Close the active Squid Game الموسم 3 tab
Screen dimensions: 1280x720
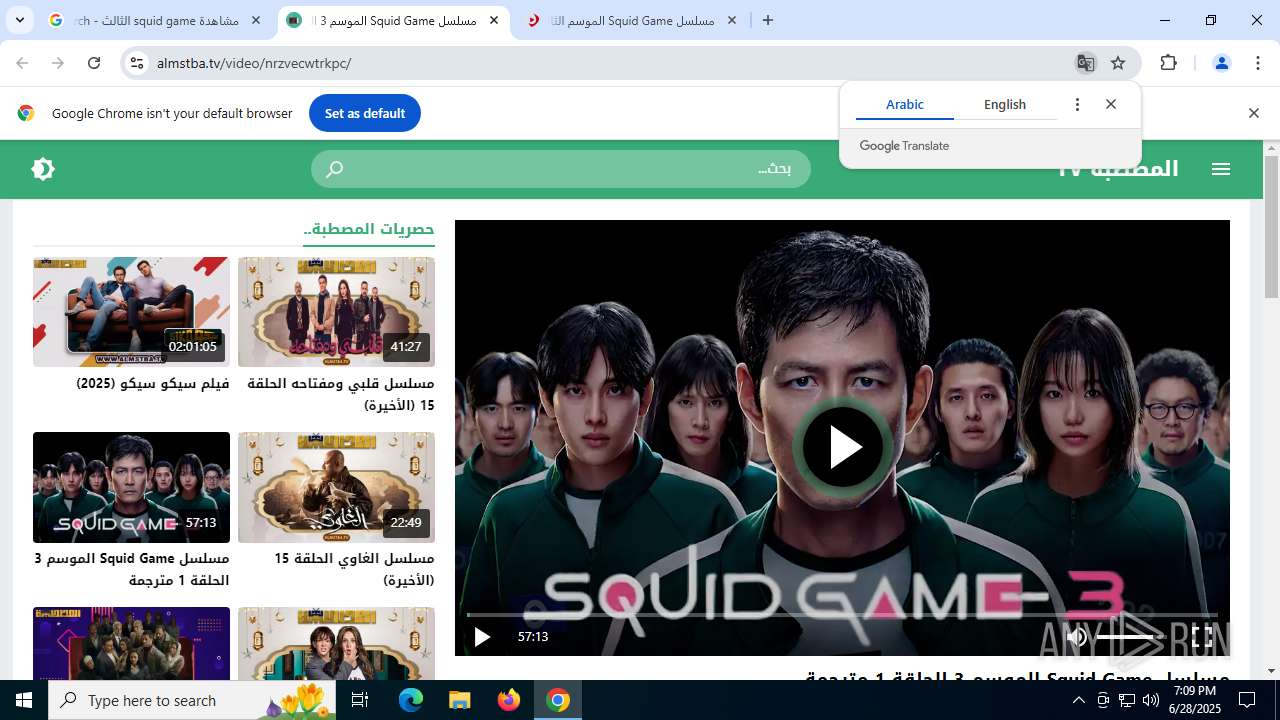(494, 20)
